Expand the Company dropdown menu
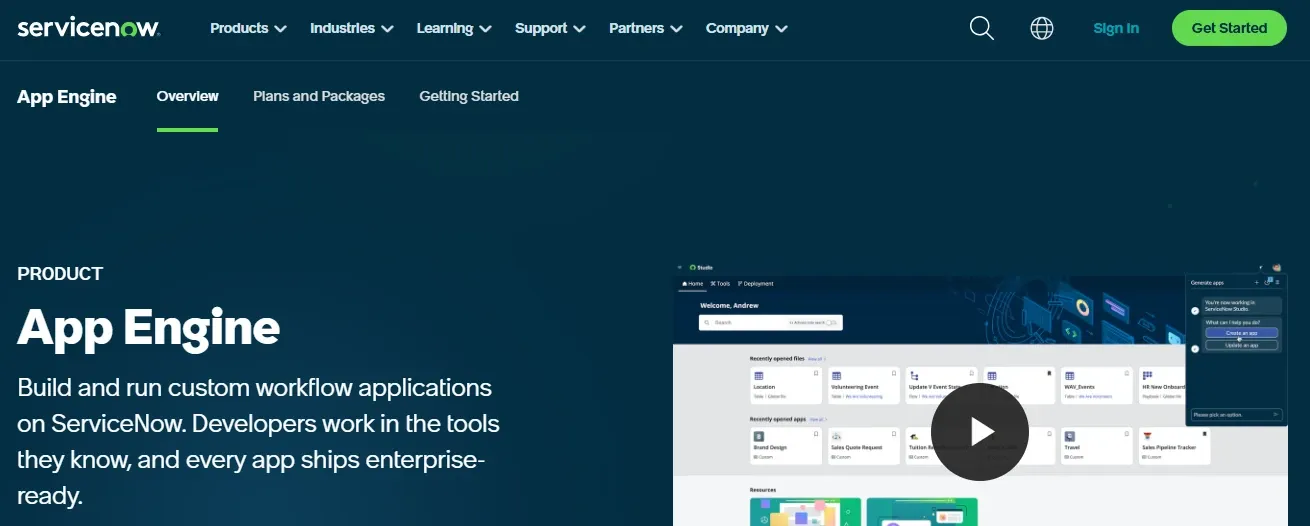This screenshot has width=1310, height=526. [747, 28]
